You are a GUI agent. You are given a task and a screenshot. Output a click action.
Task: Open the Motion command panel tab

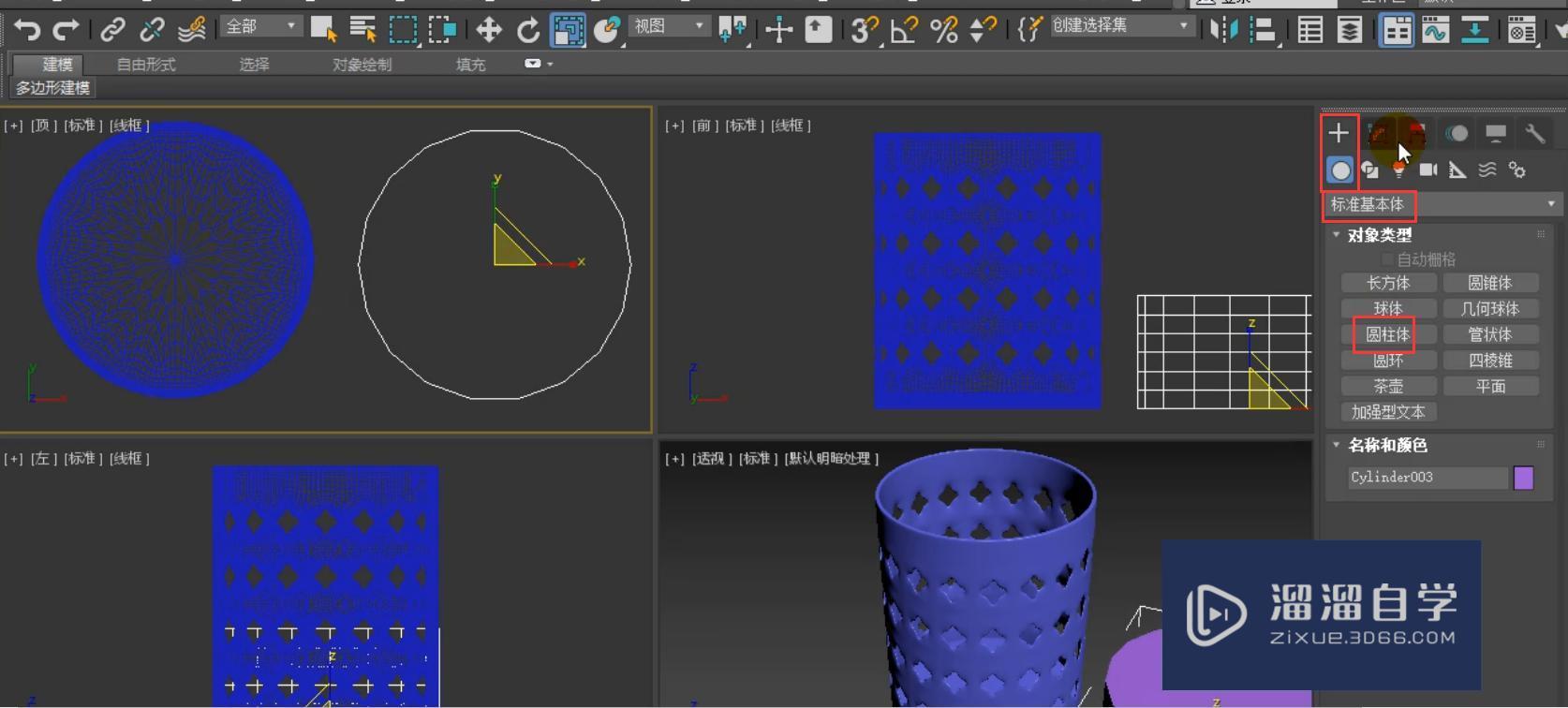click(1457, 133)
